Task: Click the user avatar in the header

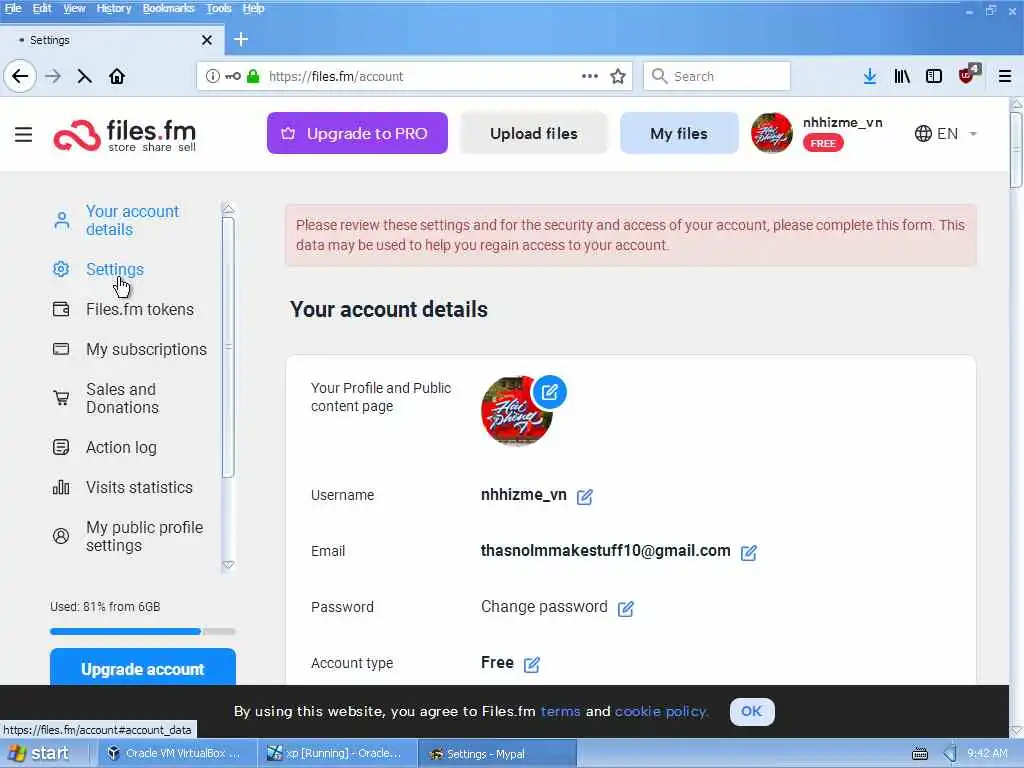Action: click(771, 133)
